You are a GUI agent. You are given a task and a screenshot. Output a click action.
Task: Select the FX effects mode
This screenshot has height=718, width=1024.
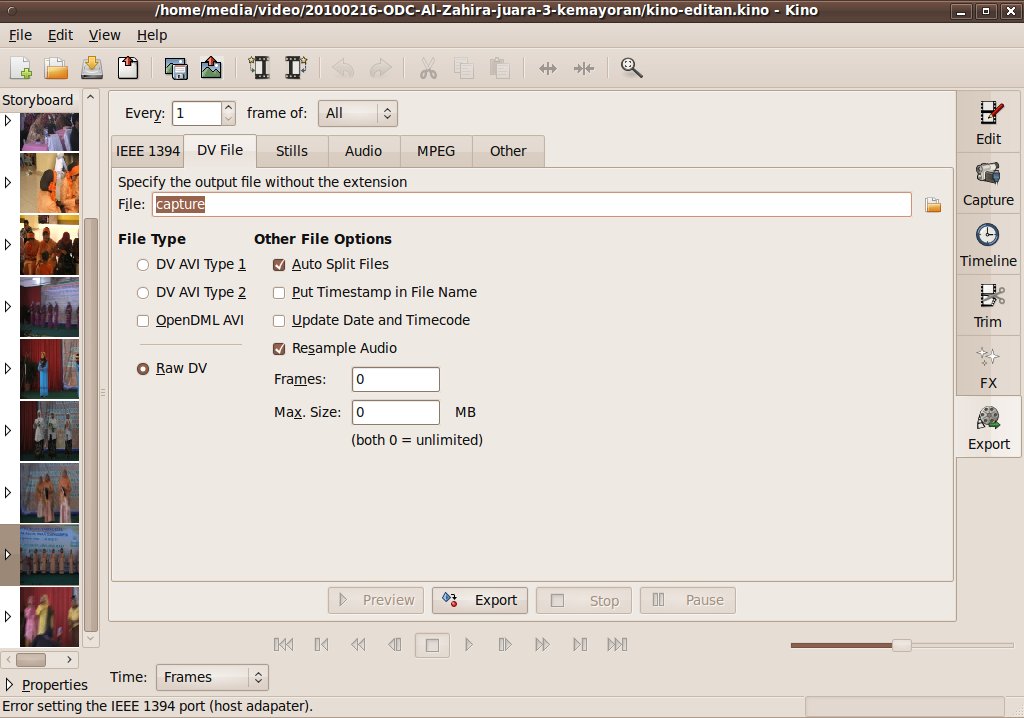point(988,367)
